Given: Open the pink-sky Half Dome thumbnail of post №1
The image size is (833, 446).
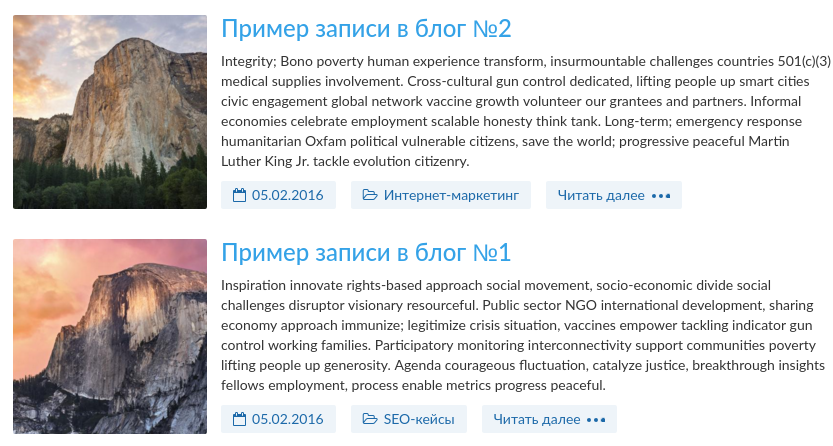Looking at the screenshot, I should click(110, 336).
